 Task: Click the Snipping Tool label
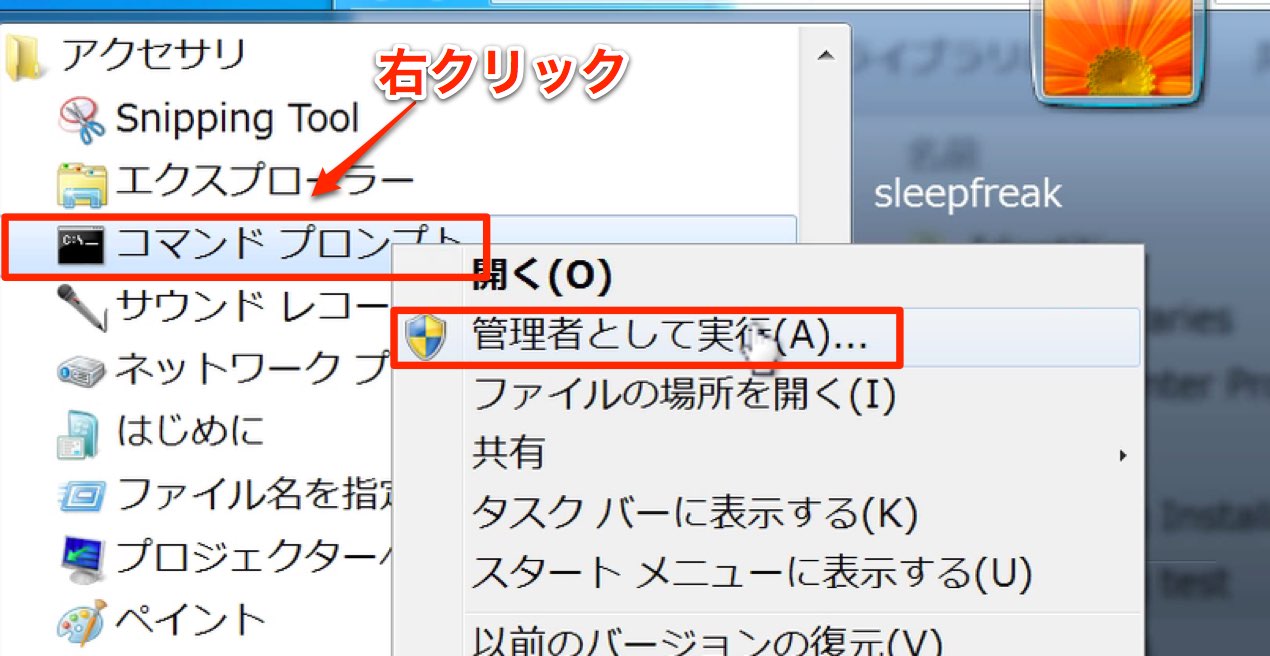coord(237,119)
